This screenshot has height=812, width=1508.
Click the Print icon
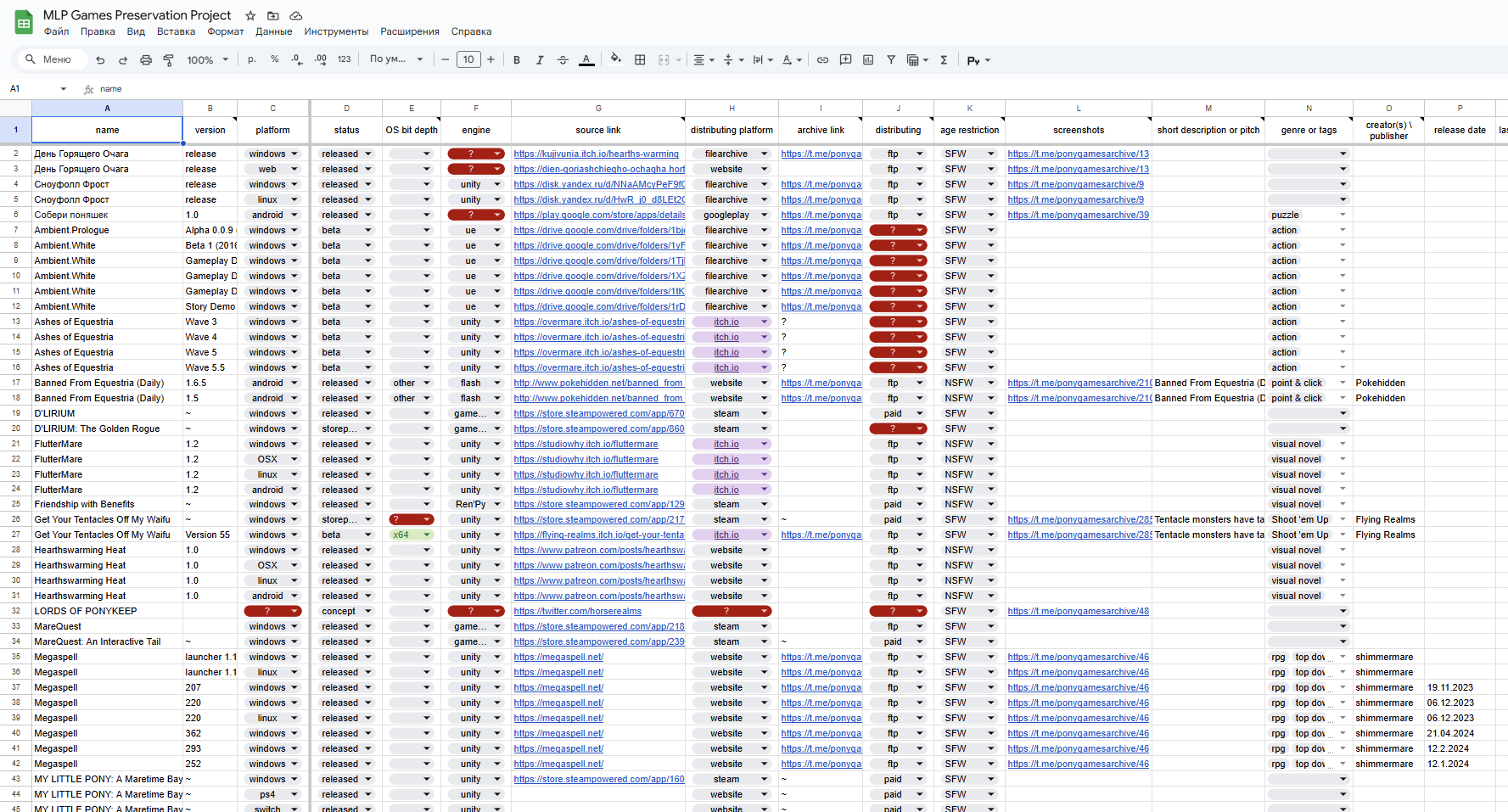(x=146, y=59)
